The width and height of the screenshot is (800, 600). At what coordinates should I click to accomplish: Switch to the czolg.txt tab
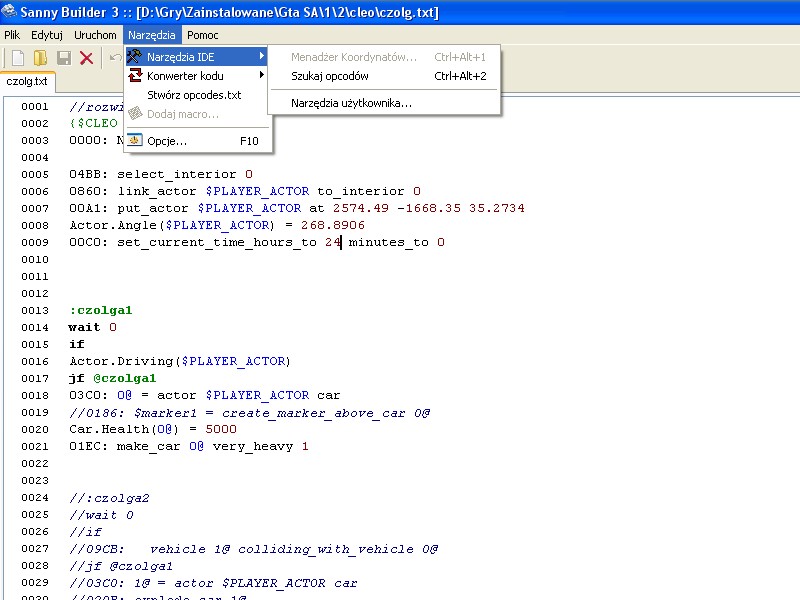point(28,82)
